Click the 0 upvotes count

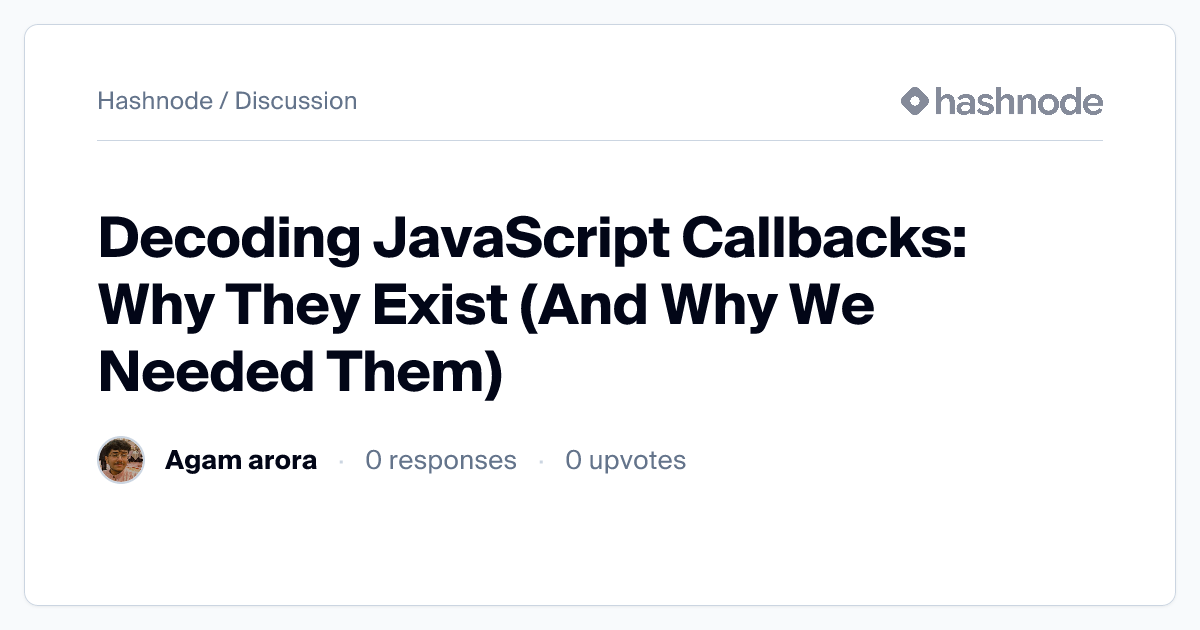625,460
